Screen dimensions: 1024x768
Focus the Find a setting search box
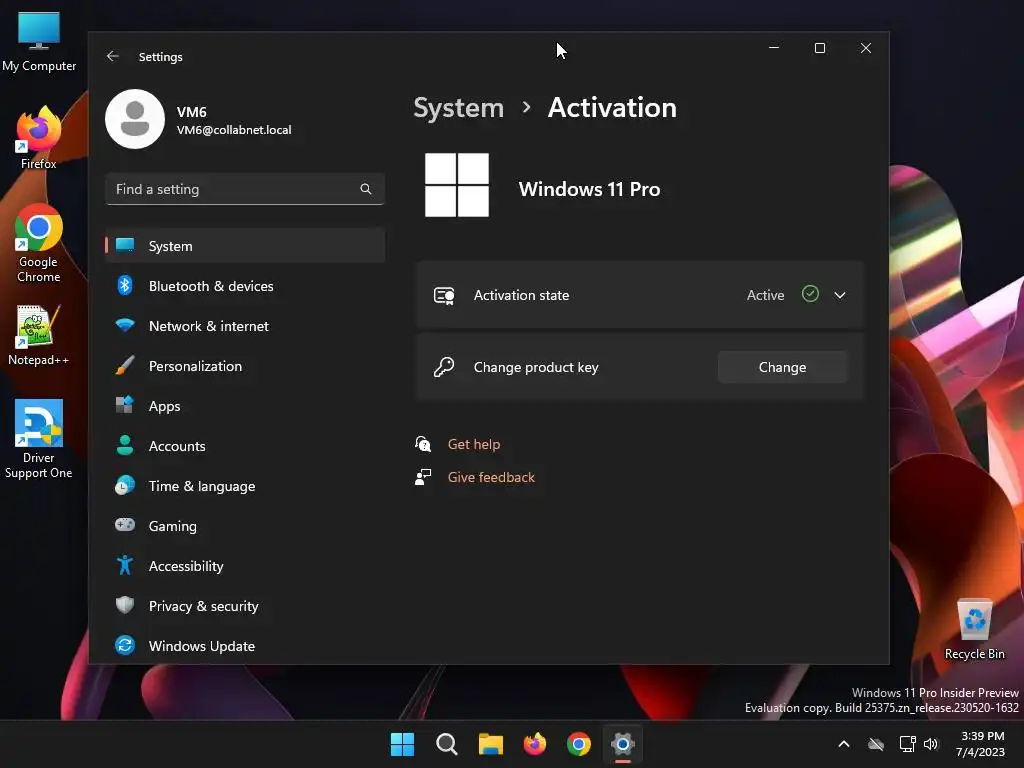pos(245,189)
